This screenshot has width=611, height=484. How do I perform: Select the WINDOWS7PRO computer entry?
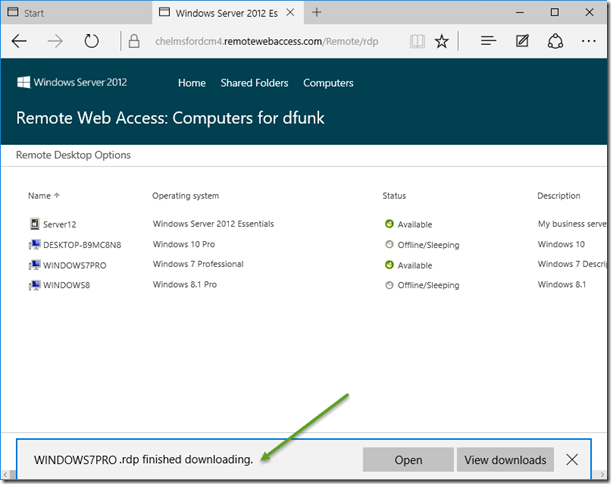click(x=75, y=265)
